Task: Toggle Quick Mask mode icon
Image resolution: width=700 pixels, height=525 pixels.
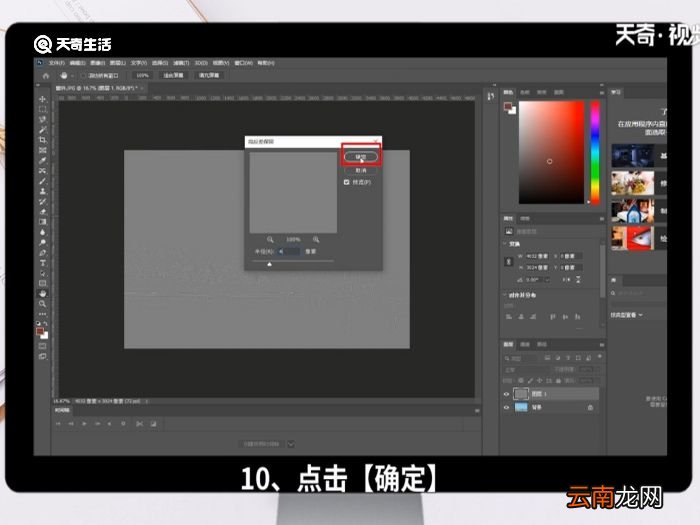Action: tap(42, 346)
